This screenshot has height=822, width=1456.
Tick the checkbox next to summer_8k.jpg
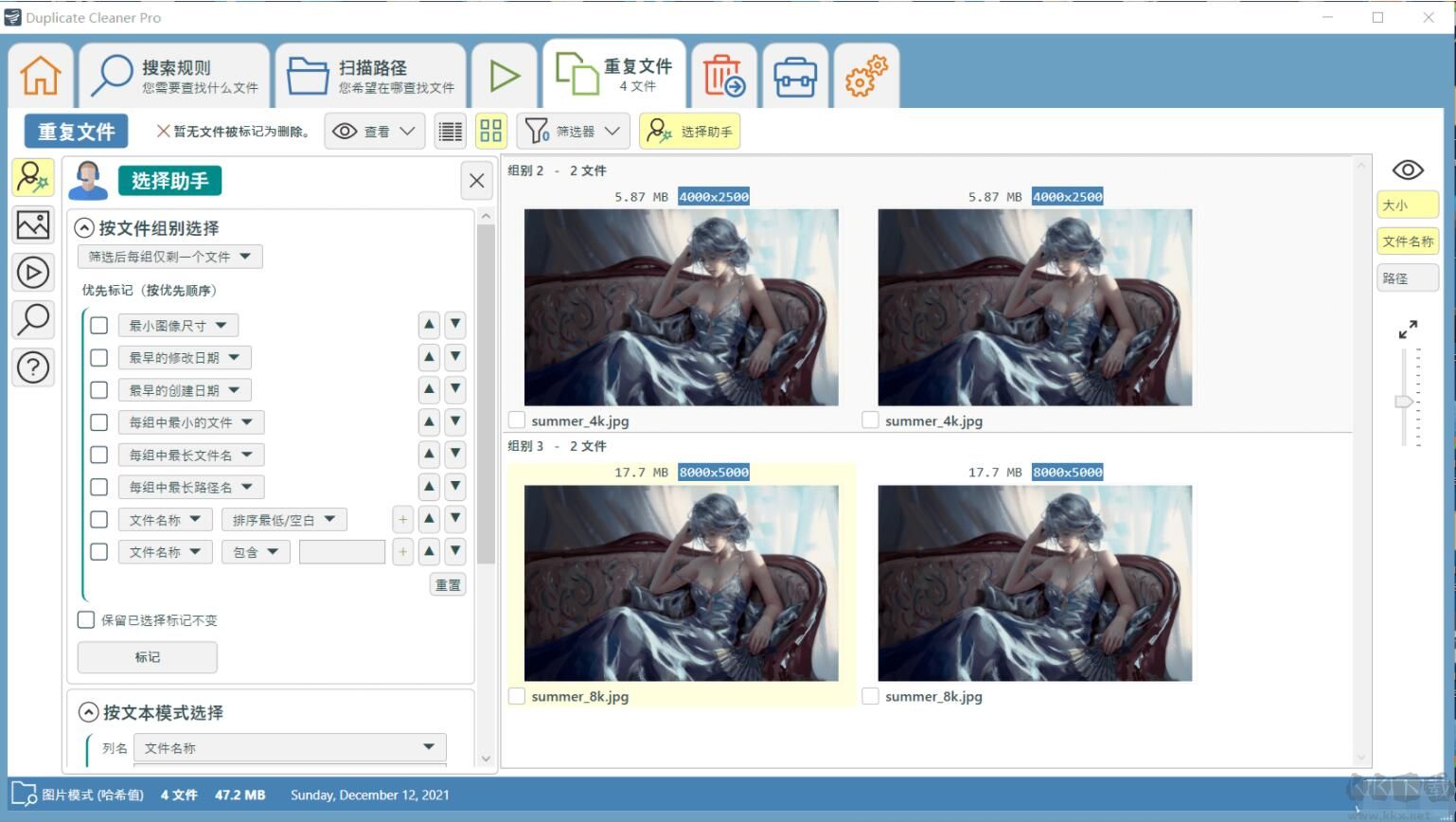point(517,696)
